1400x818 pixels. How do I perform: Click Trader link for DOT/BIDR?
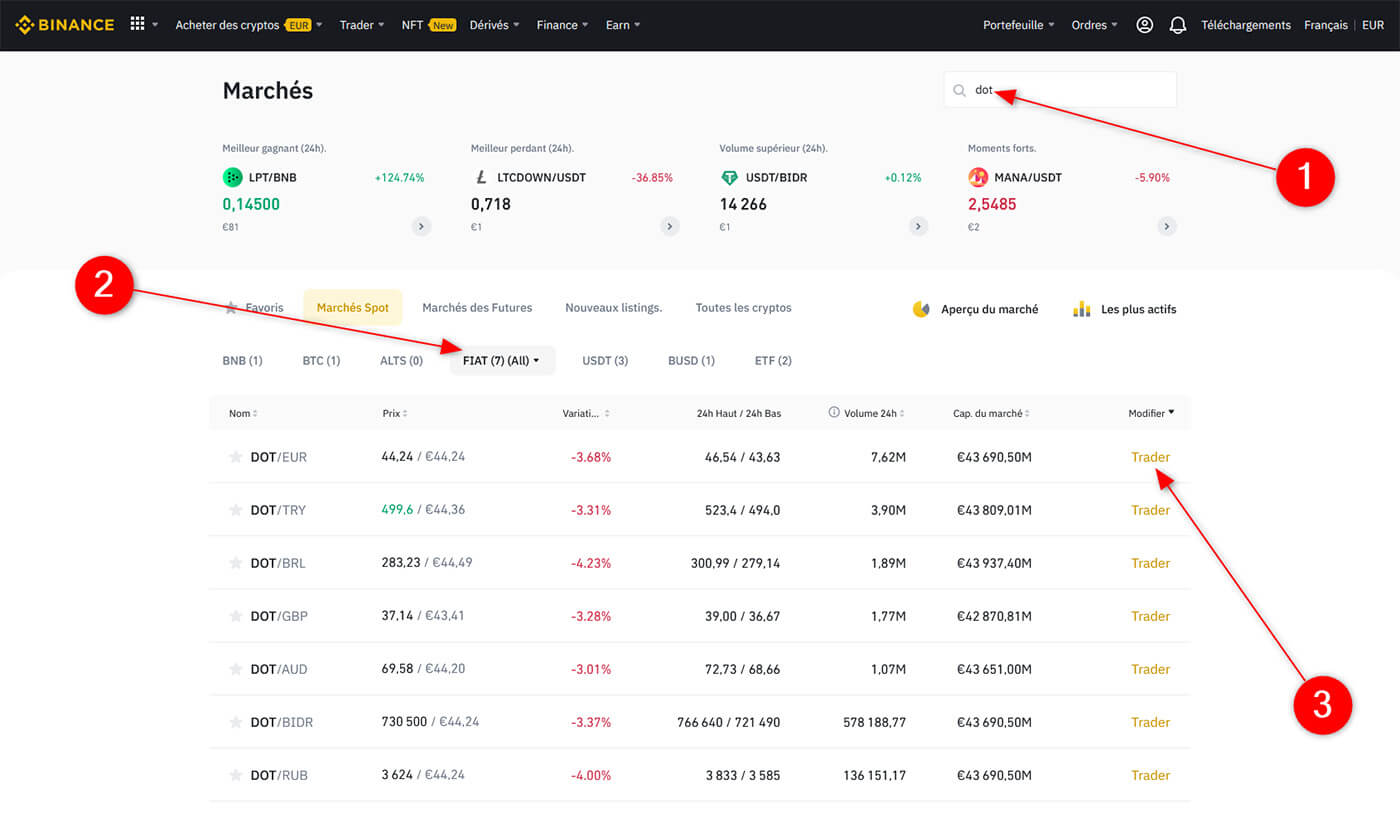[1150, 722]
